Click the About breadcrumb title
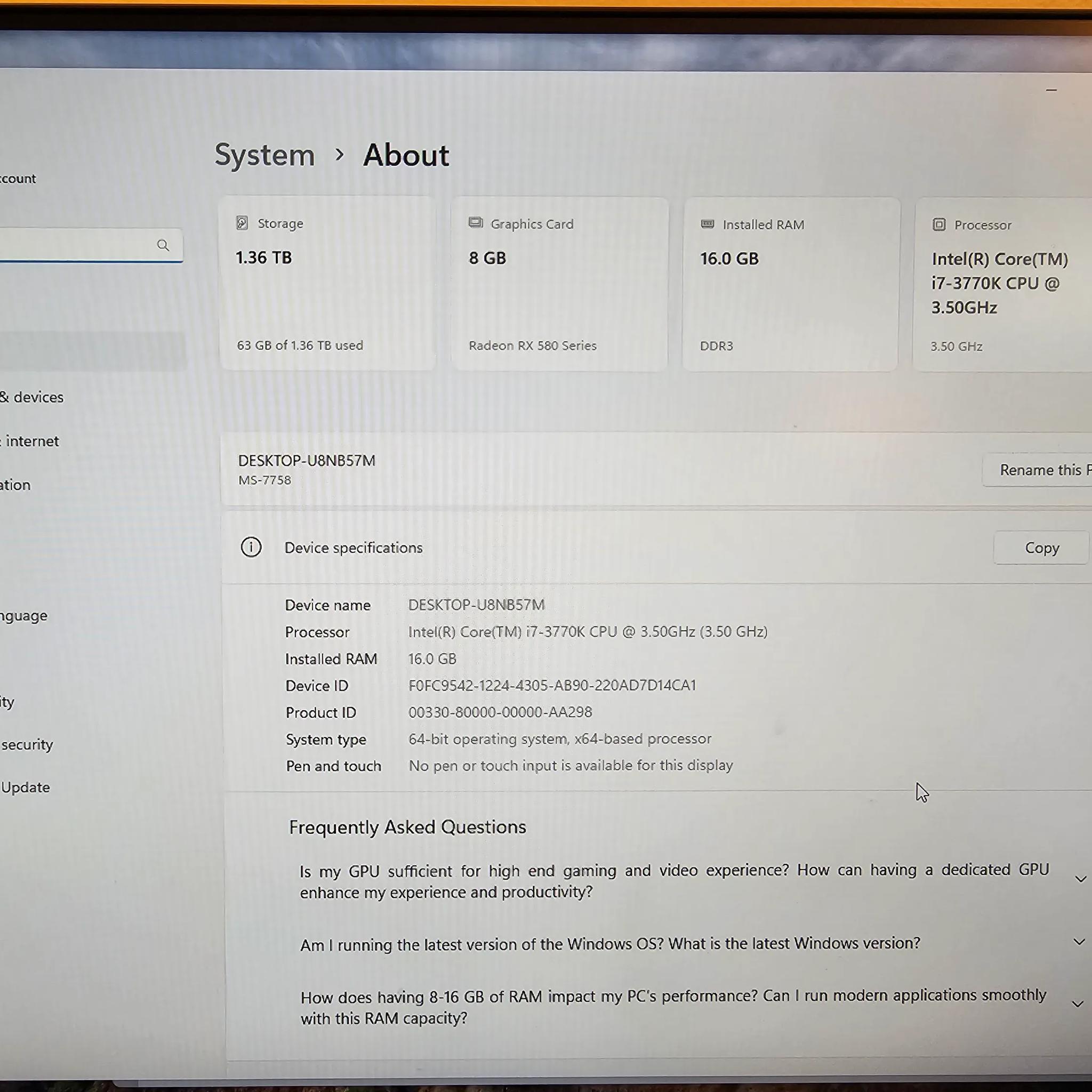 coord(406,155)
